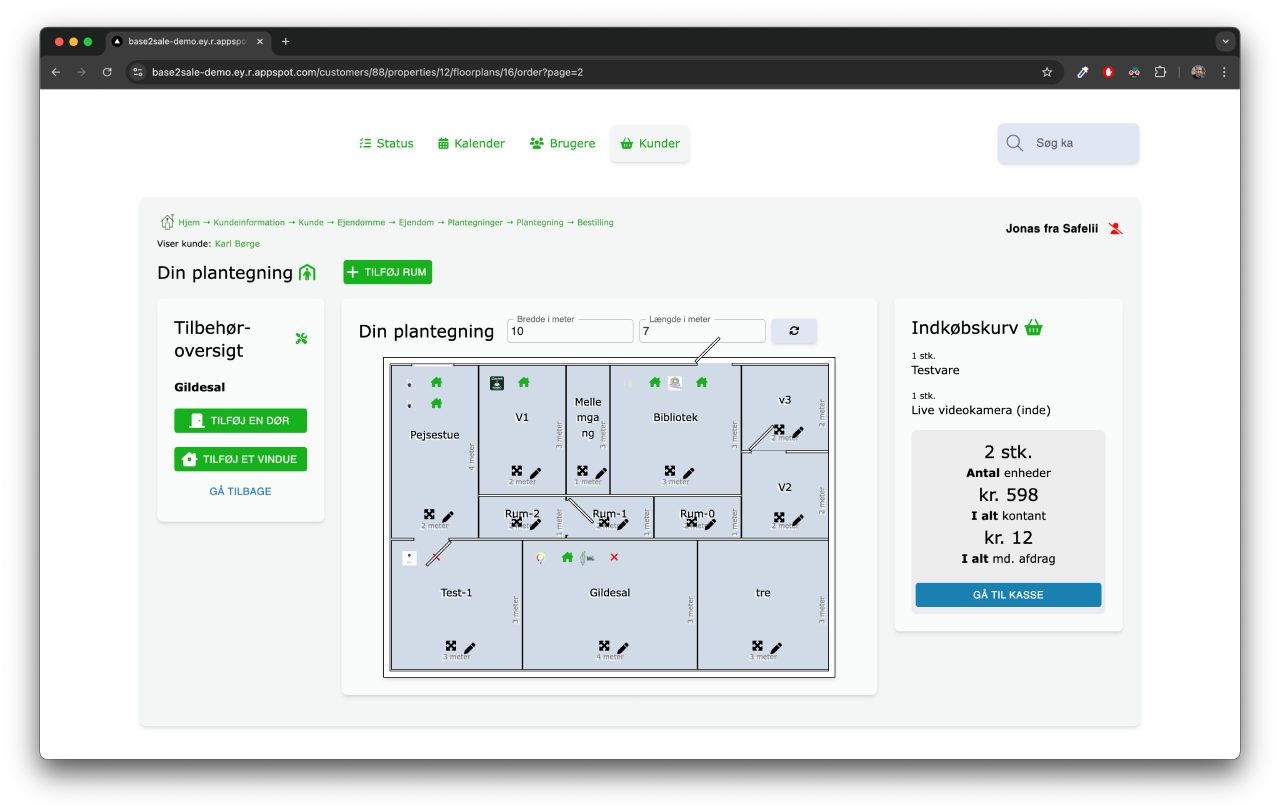Click the move arrows icon in Bibliotek
This screenshot has width=1280, height=812.
pyautogui.click(x=669, y=471)
